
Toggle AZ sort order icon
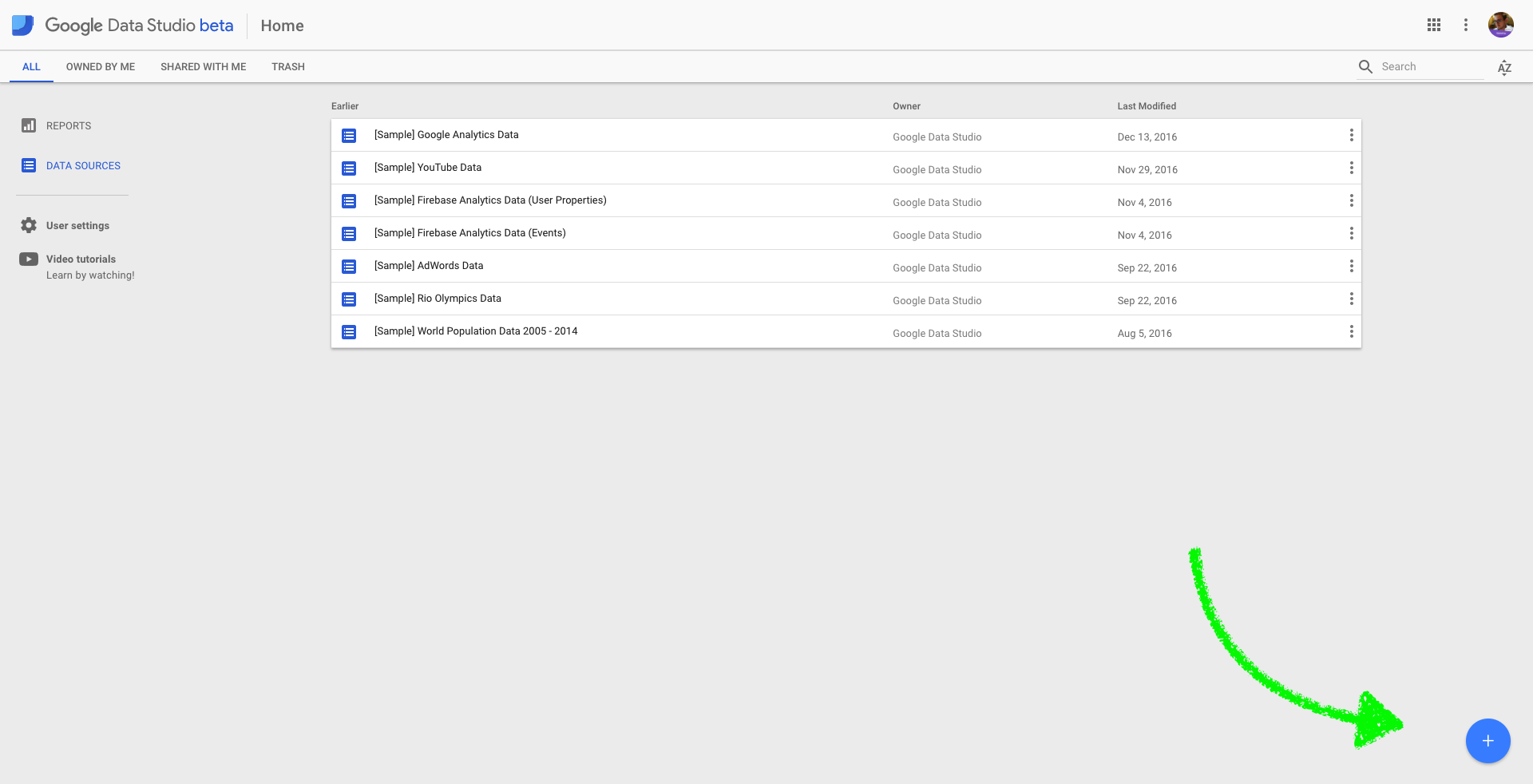click(1505, 67)
